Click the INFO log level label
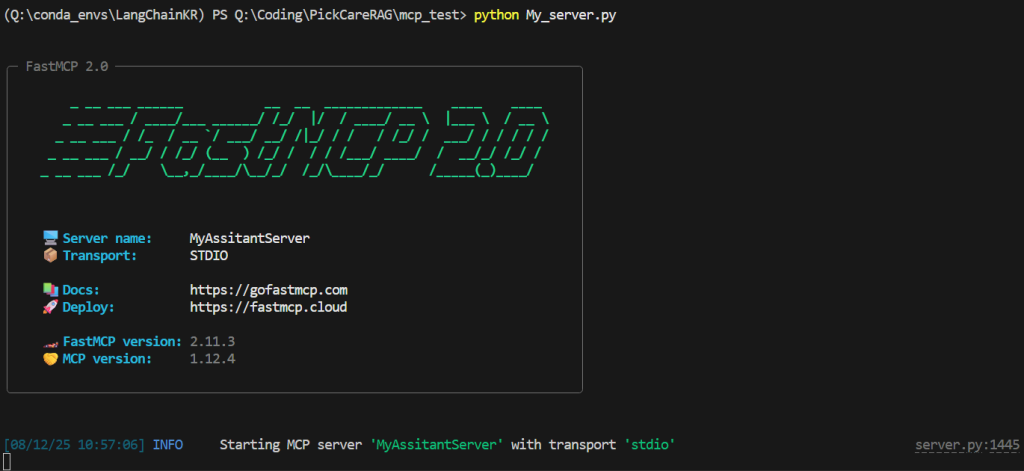 coord(168,443)
